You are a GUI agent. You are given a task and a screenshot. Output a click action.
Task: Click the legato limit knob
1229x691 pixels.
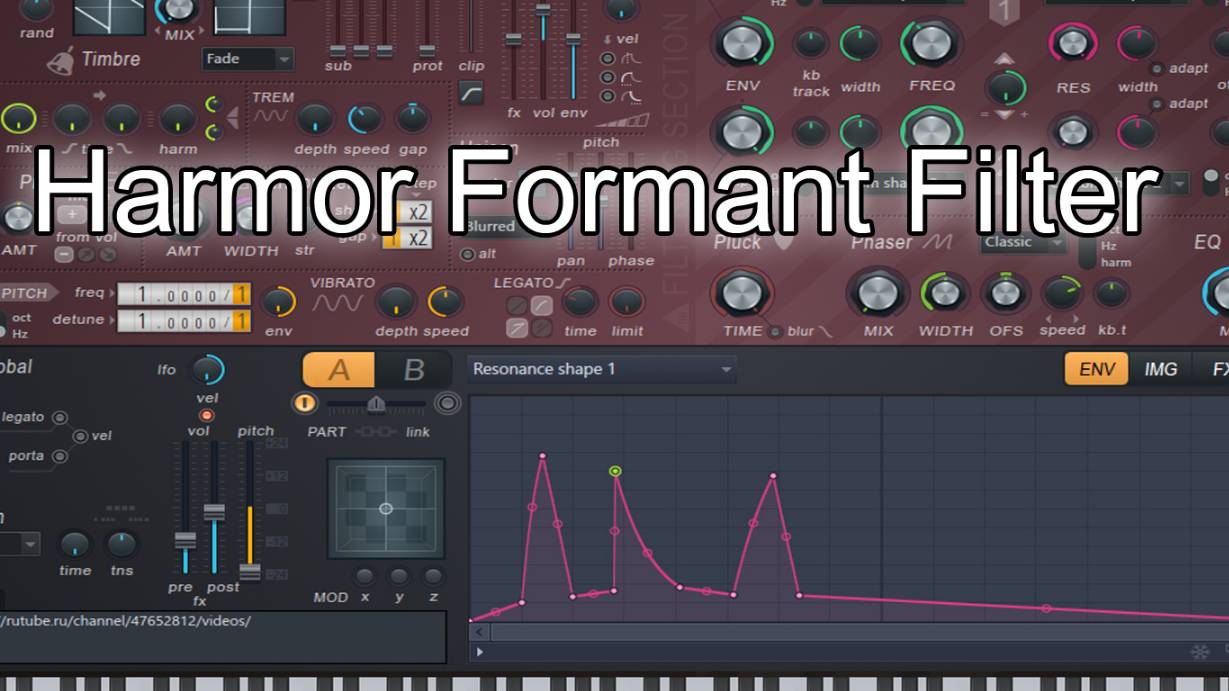627,302
